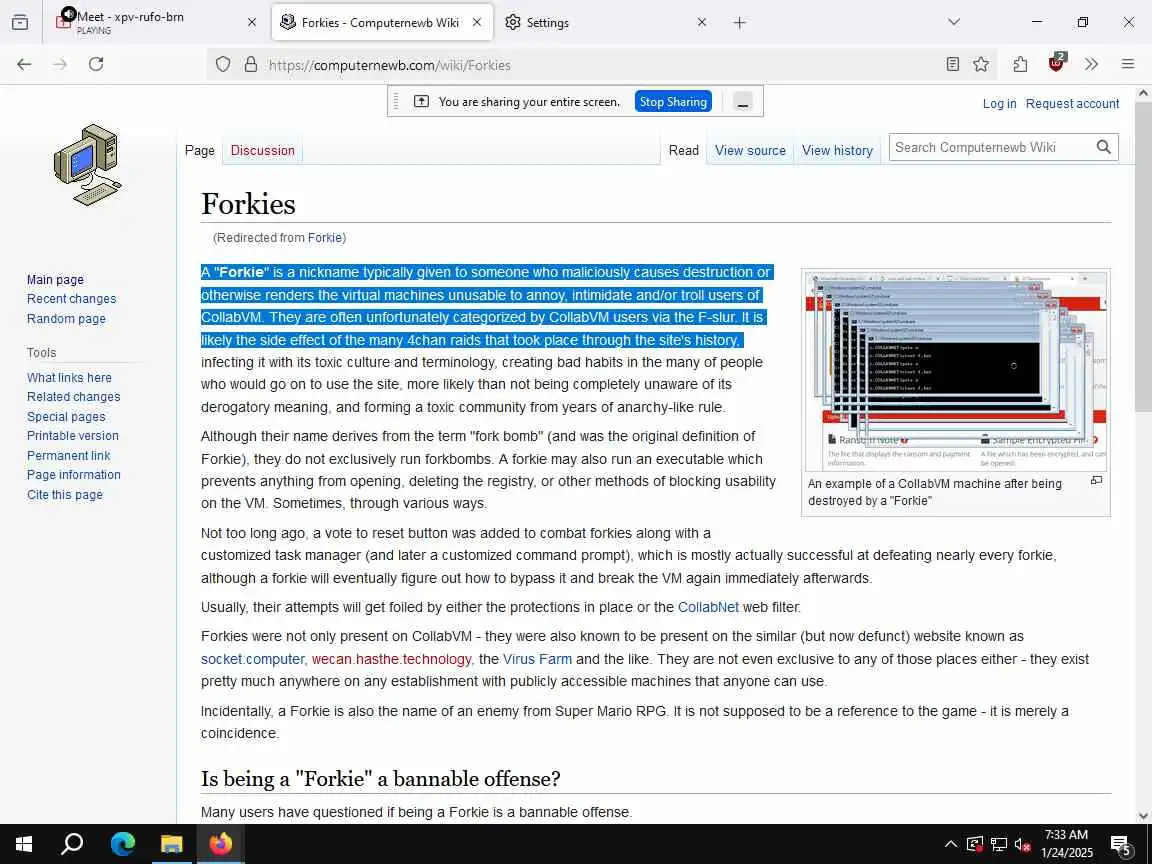1152x864 pixels.
Task: Click the page vertical scrollbar thumb
Action: (1142, 257)
